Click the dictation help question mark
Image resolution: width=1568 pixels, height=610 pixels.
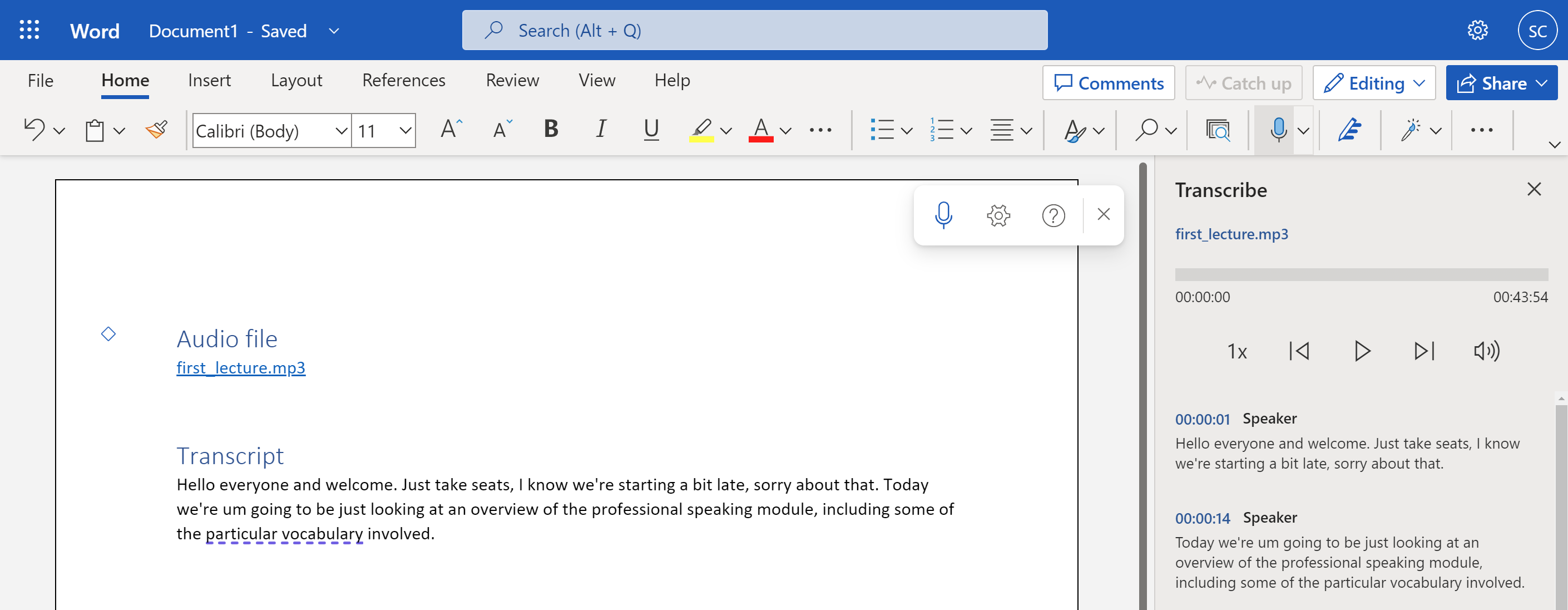coord(1053,215)
